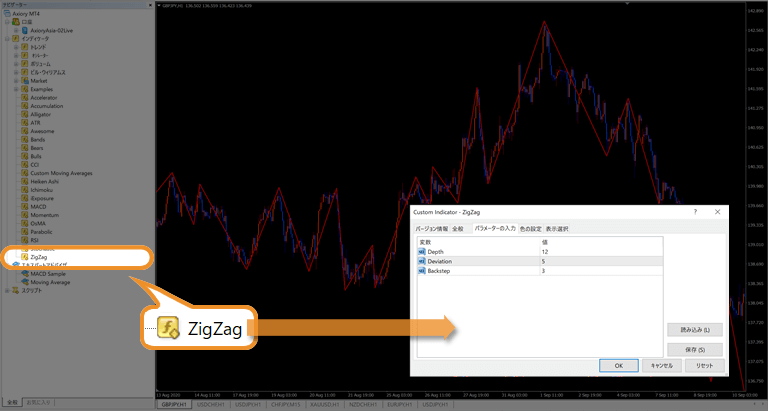Click the Backstep parameter variable icon
Screen dimensions: 768x411
(x=422, y=271)
